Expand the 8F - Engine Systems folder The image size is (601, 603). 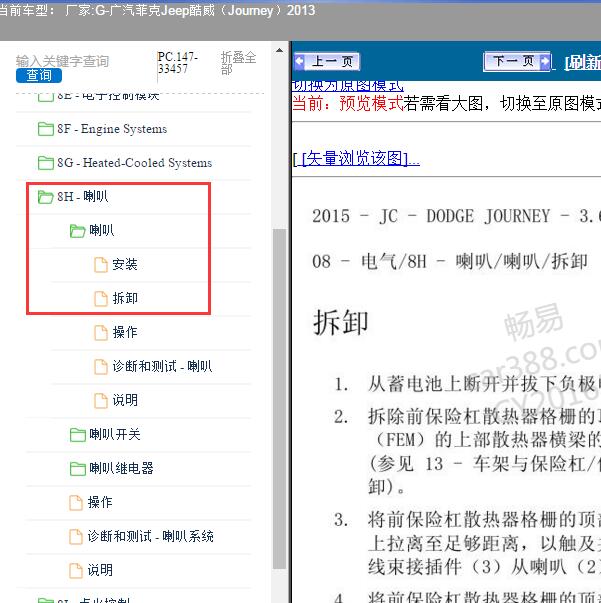click(112, 129)
